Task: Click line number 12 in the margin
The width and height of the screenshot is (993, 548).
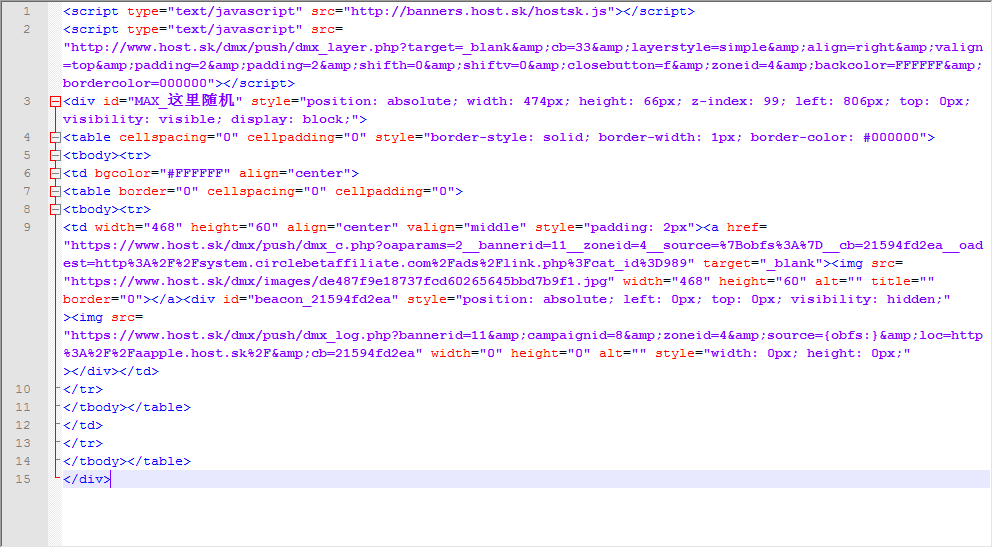Action: point(23,425)
